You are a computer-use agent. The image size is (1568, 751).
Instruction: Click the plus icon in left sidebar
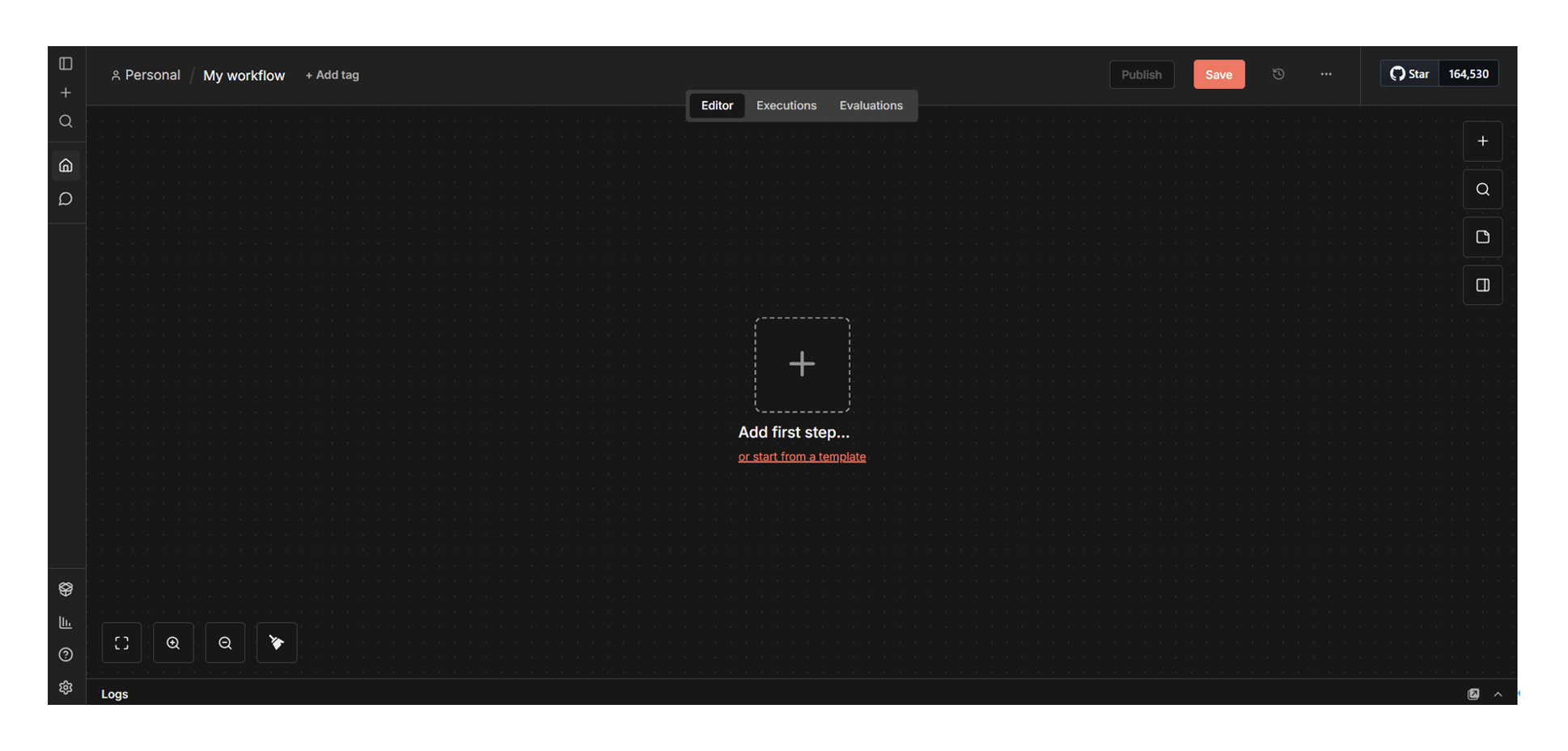pyautogui.click(x=66, y=93)
